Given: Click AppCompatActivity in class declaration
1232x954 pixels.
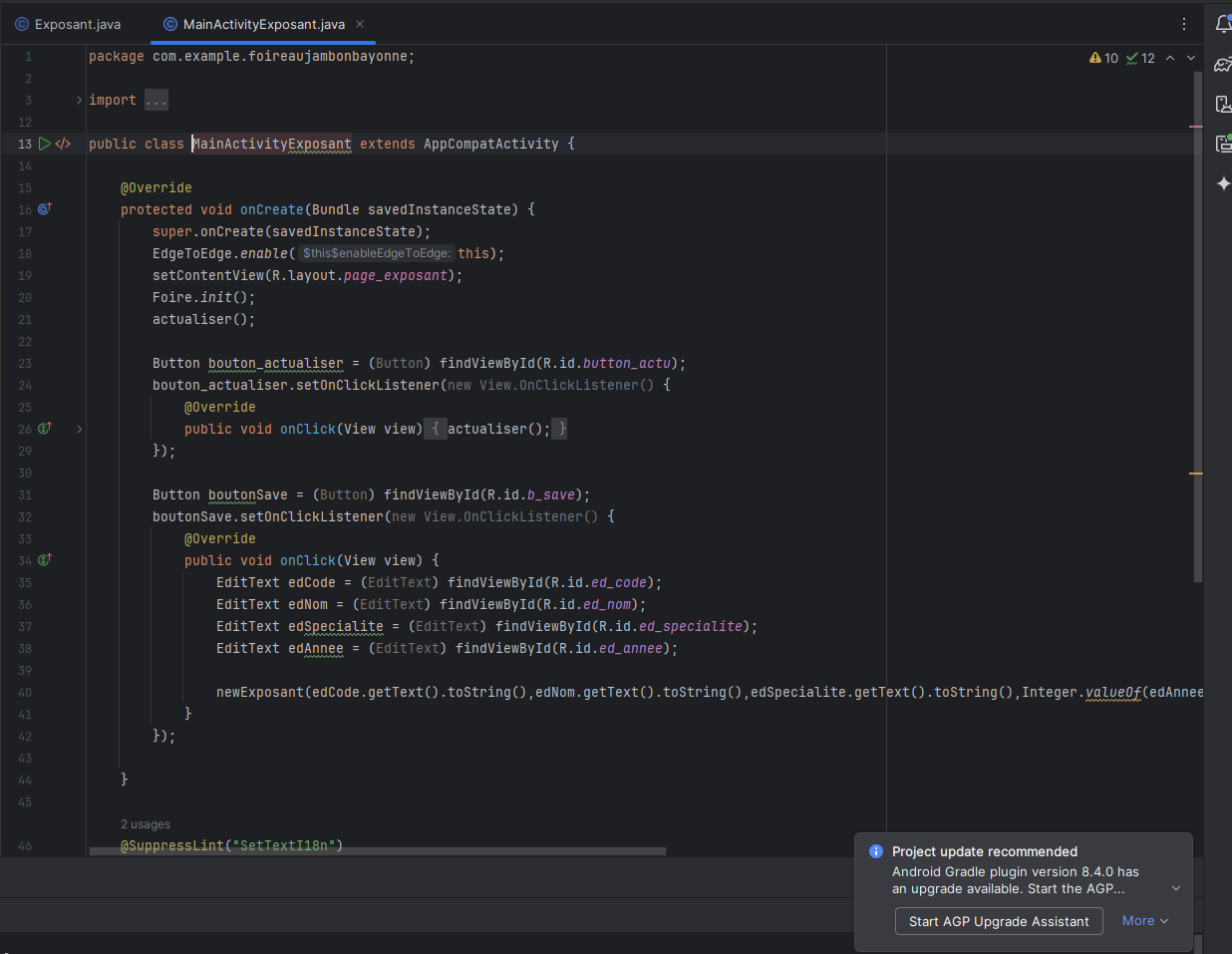Looking at the screenshot, I should [491, 144].
